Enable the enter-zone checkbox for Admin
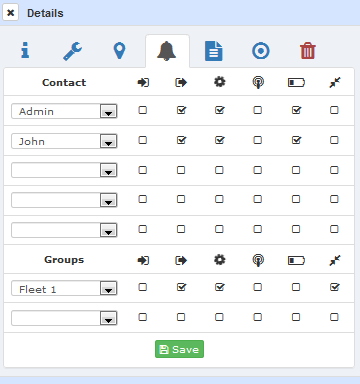 (143, 110)
